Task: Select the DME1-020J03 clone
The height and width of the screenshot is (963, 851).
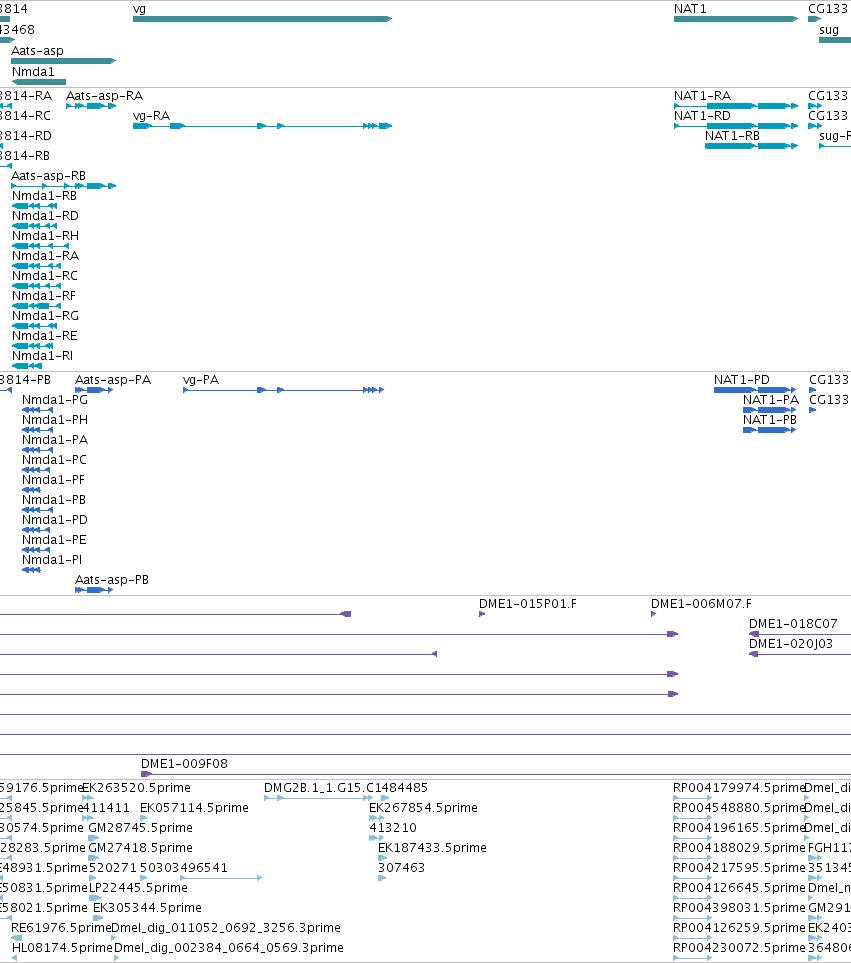Action: [799, 654]
